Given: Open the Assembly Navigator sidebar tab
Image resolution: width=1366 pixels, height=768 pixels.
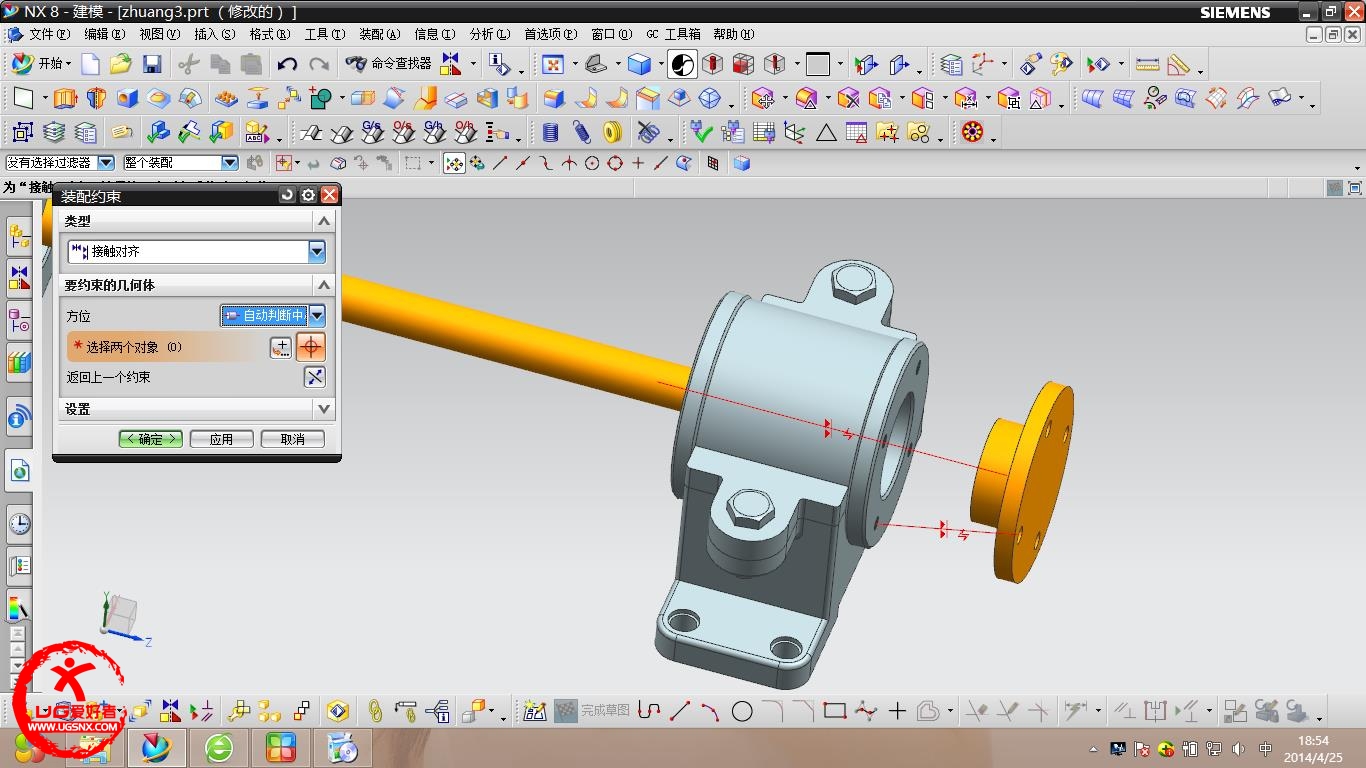Looking at the screenshot, I should [x=19, y=237].
